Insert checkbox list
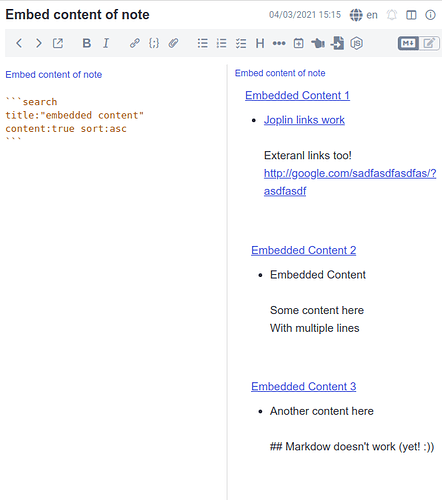This screenshot has width=442, height=500. [241, 43]
